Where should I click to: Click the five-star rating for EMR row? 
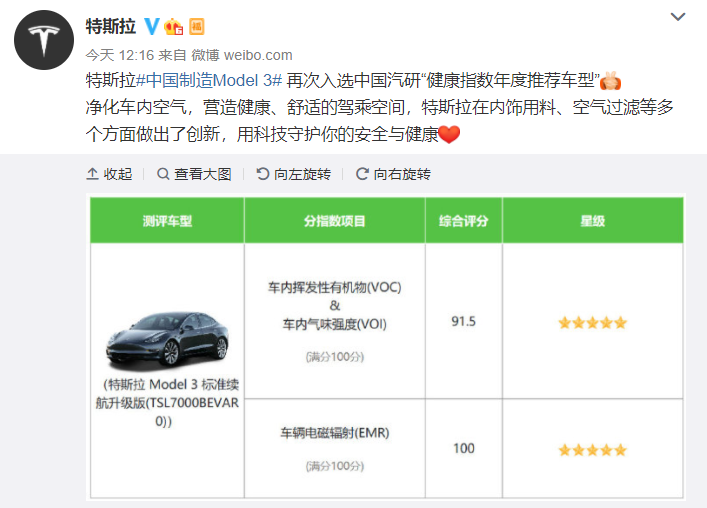click(592, 449)
